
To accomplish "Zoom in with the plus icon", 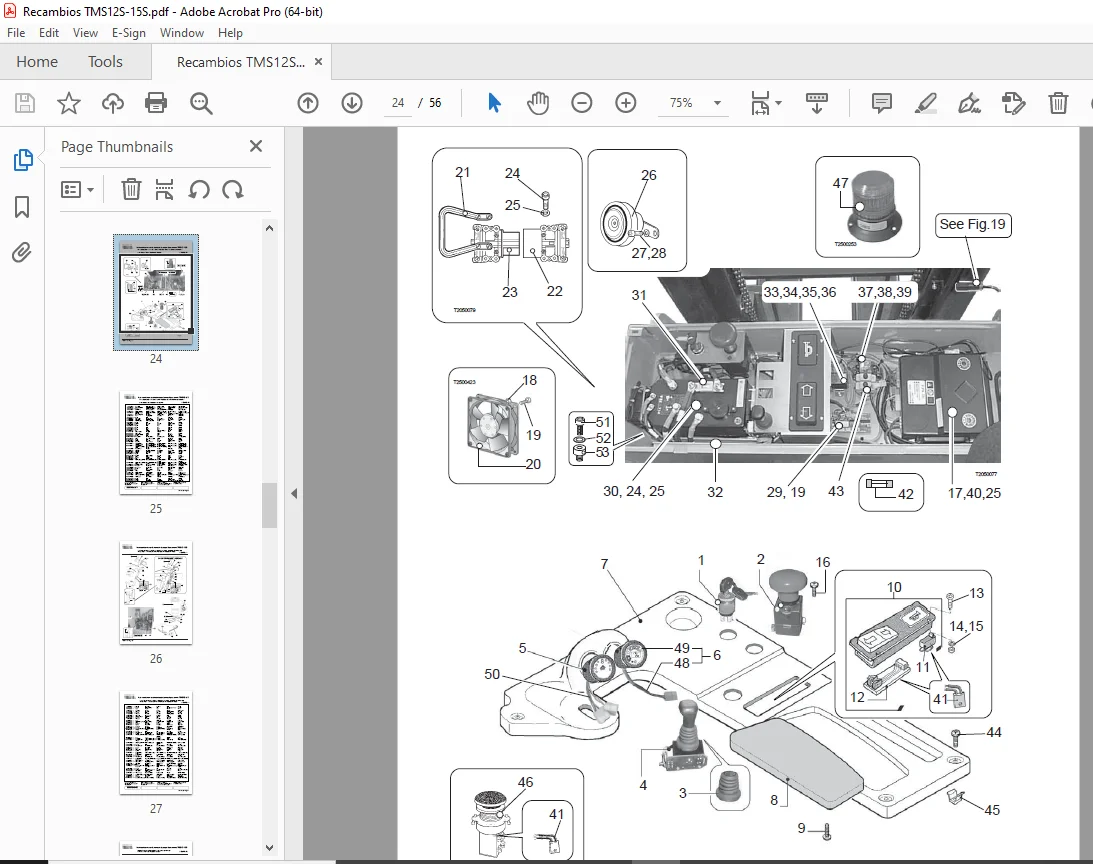I will [x=626, y=103].
